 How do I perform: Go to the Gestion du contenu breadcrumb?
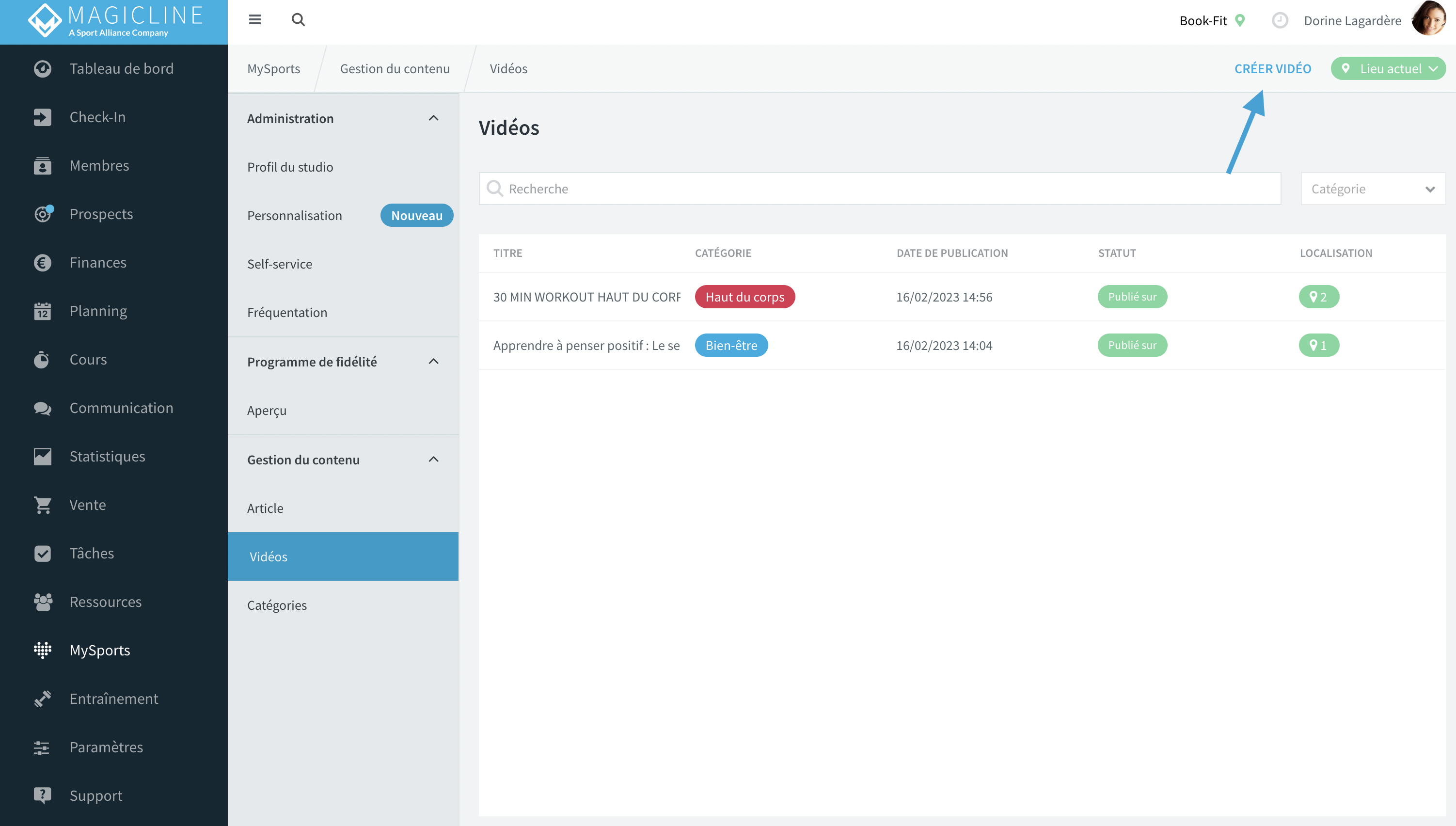pos(395,69)
